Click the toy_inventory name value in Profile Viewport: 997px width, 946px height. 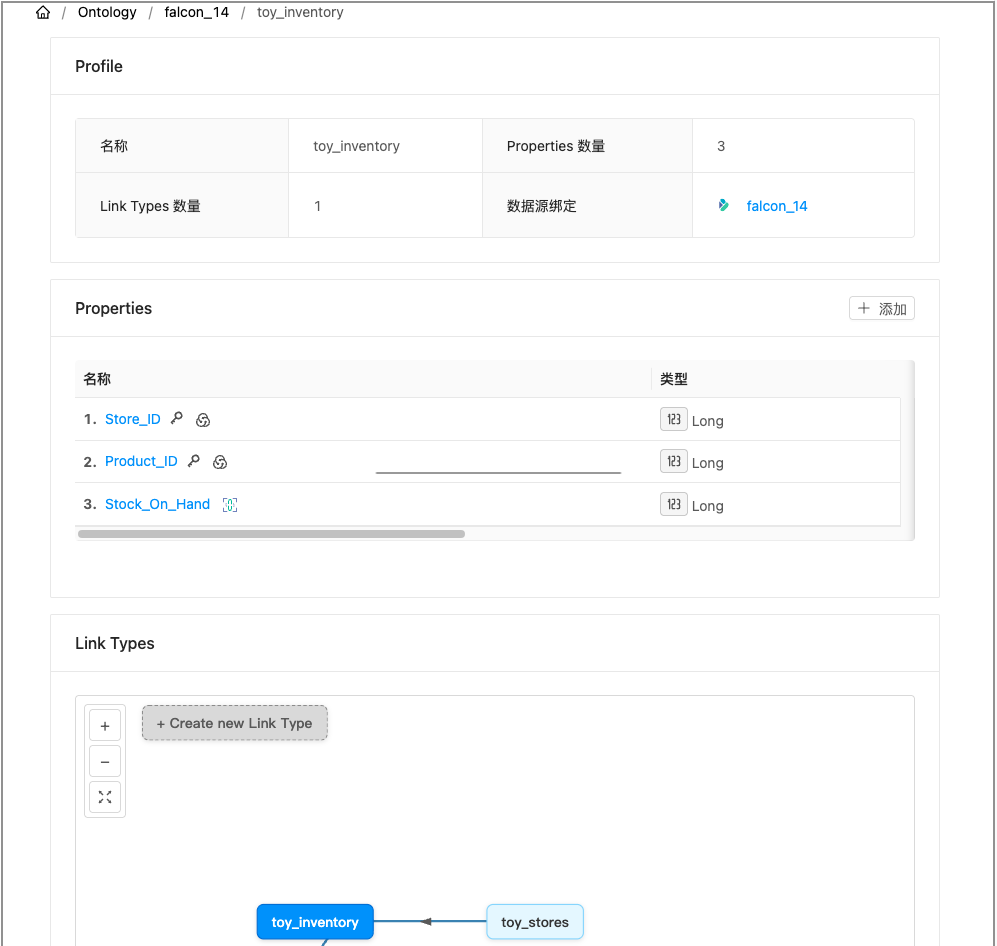click(x=356, y=146)
